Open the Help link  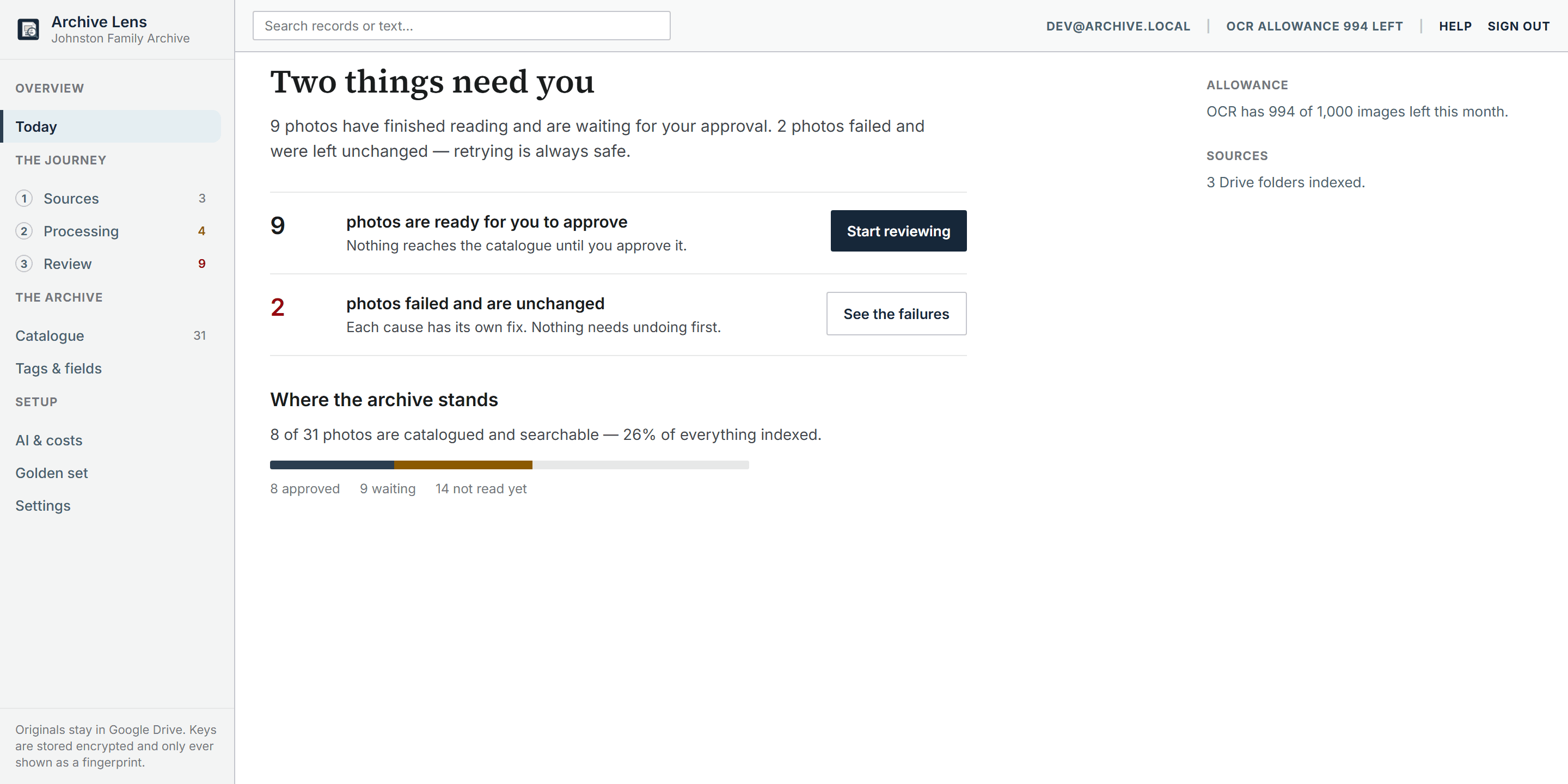pos(1455,26)
